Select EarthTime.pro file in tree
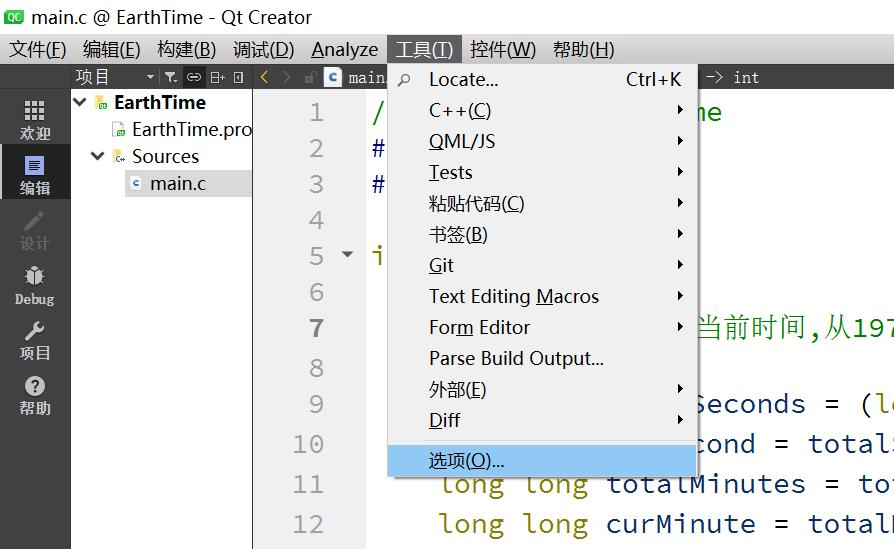 190,129
